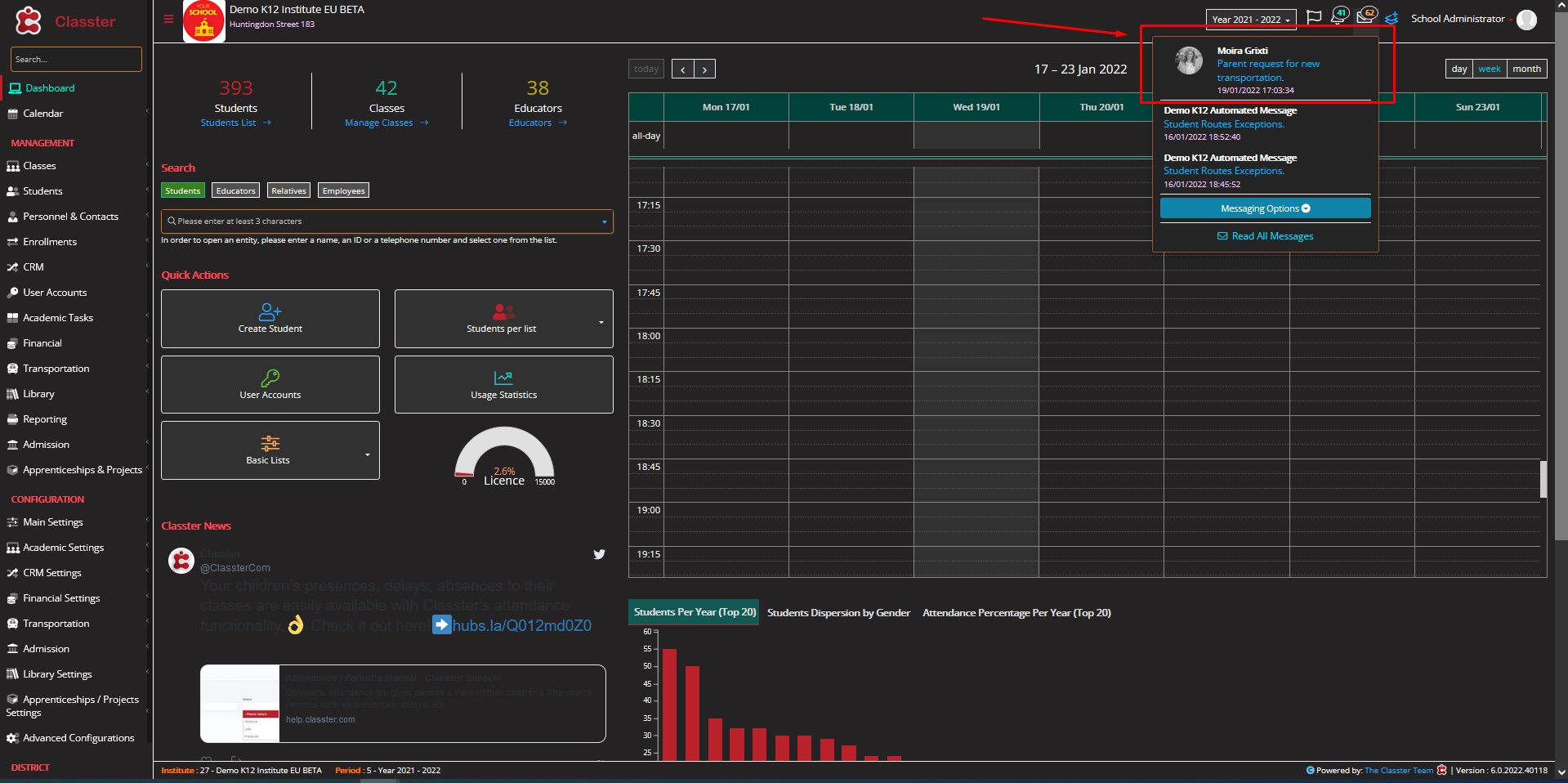Open Basic Lists sliders quick action
This screenshot has width=1568, height=783.
(x=270, y=450)
